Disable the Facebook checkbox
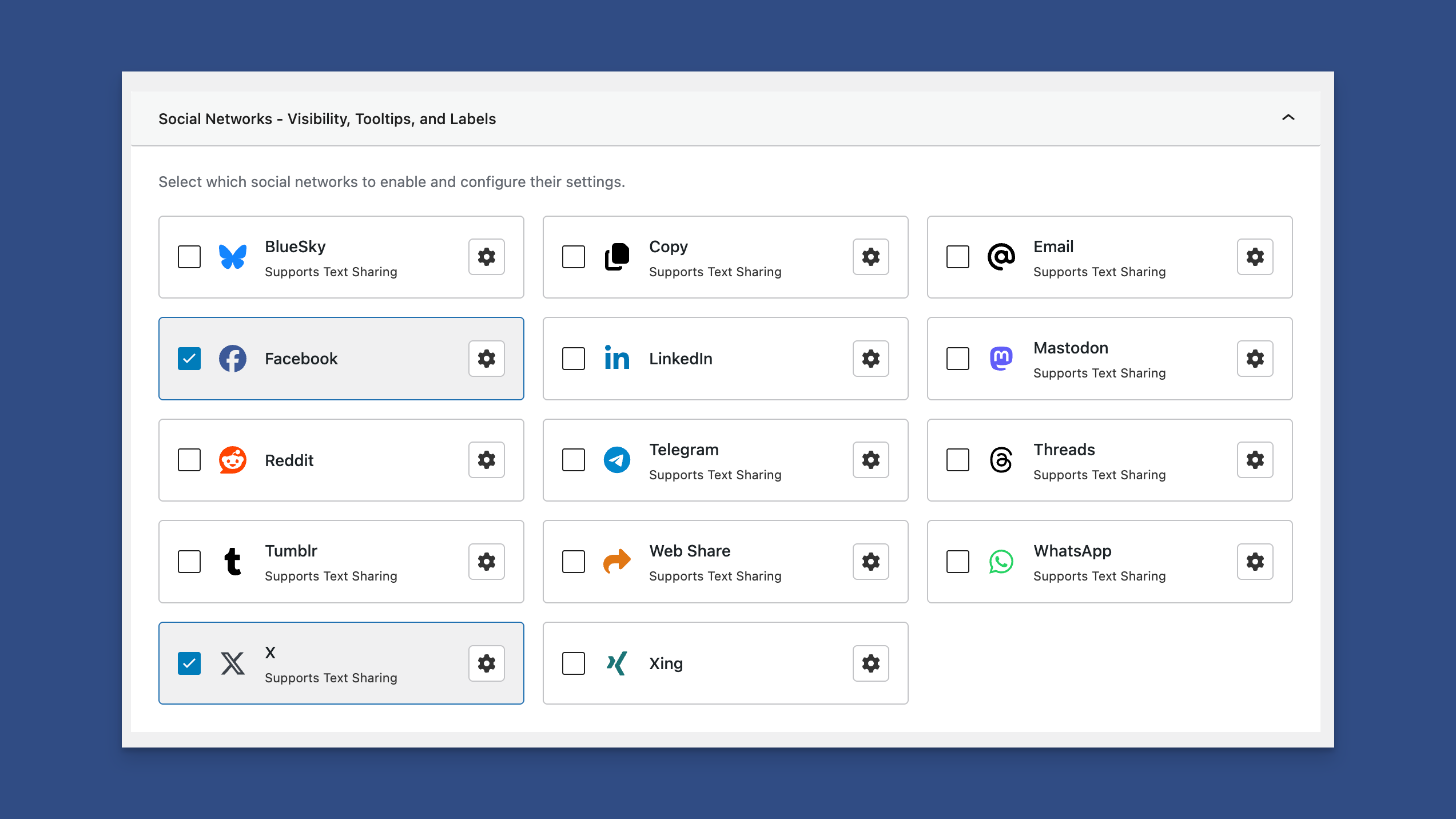1456x819 pixels. tap(189, 359)
